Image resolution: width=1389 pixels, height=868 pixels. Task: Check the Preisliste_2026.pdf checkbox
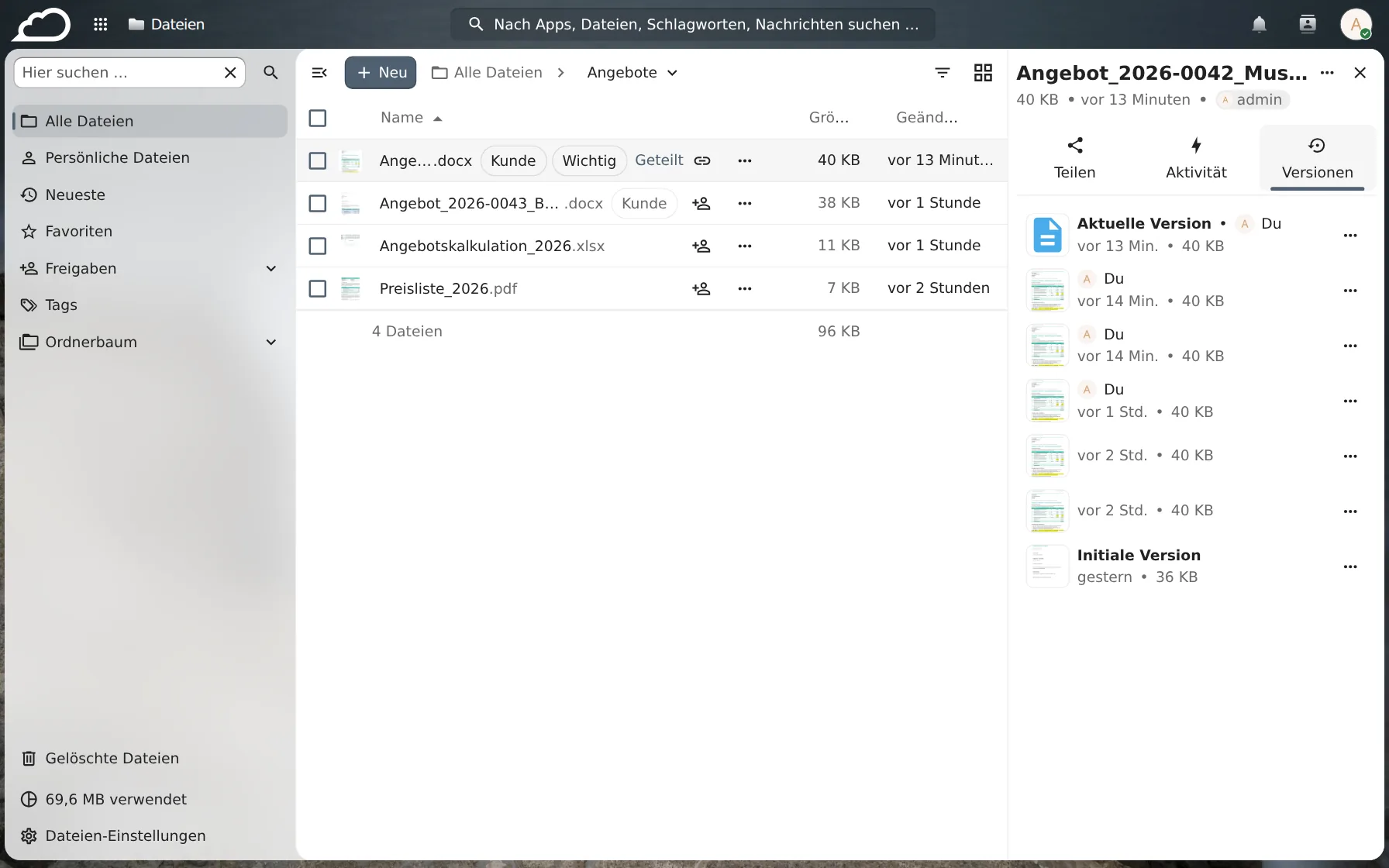tap(318, 288)
